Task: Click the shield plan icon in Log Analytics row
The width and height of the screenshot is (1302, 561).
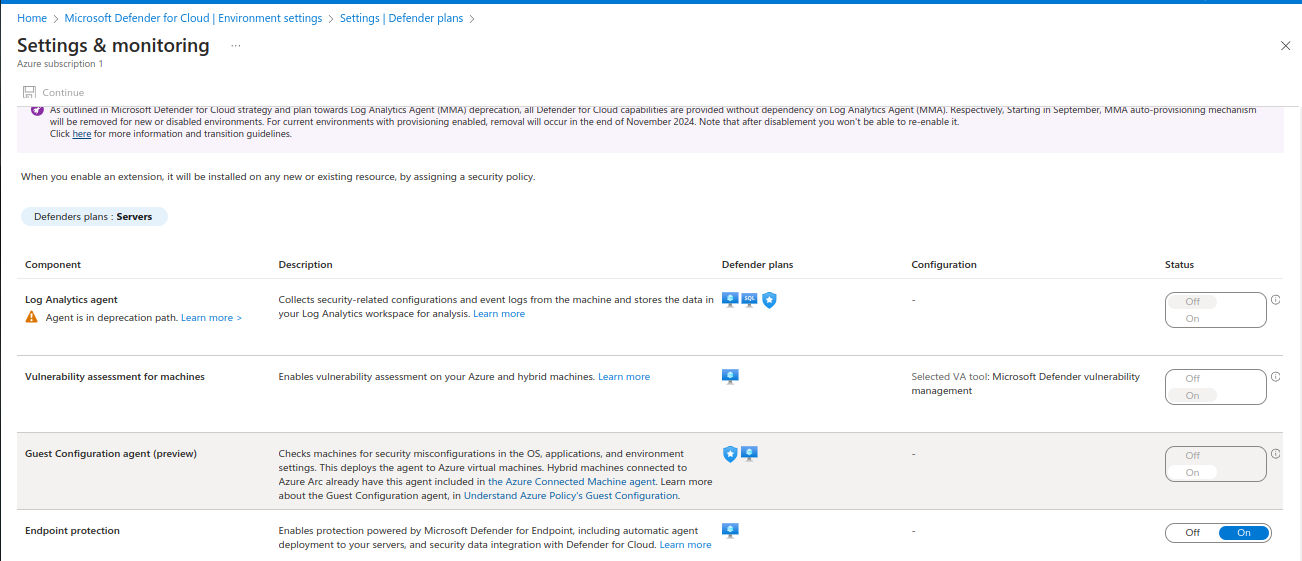Action: pos(768,299)
